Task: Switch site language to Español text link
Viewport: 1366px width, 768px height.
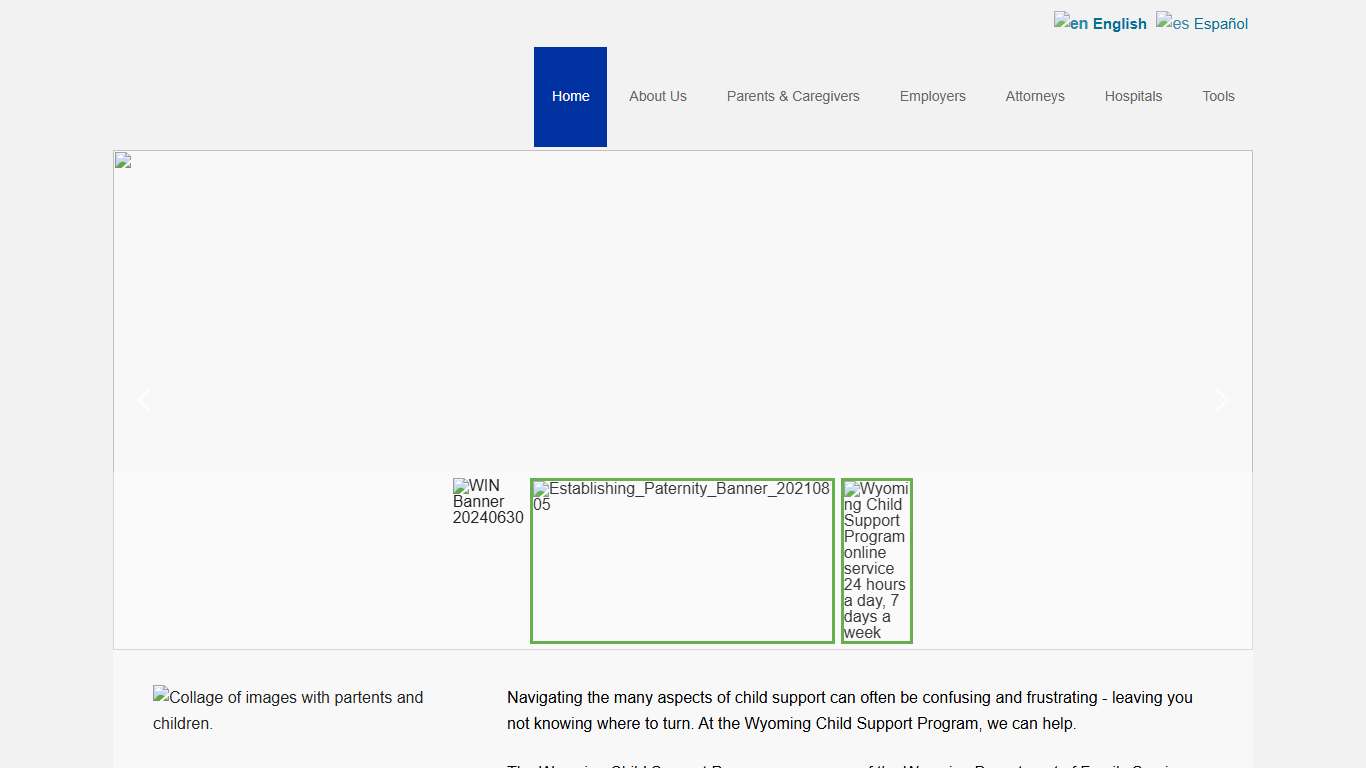Action: pyautogui.click(x=1220, y=24)
